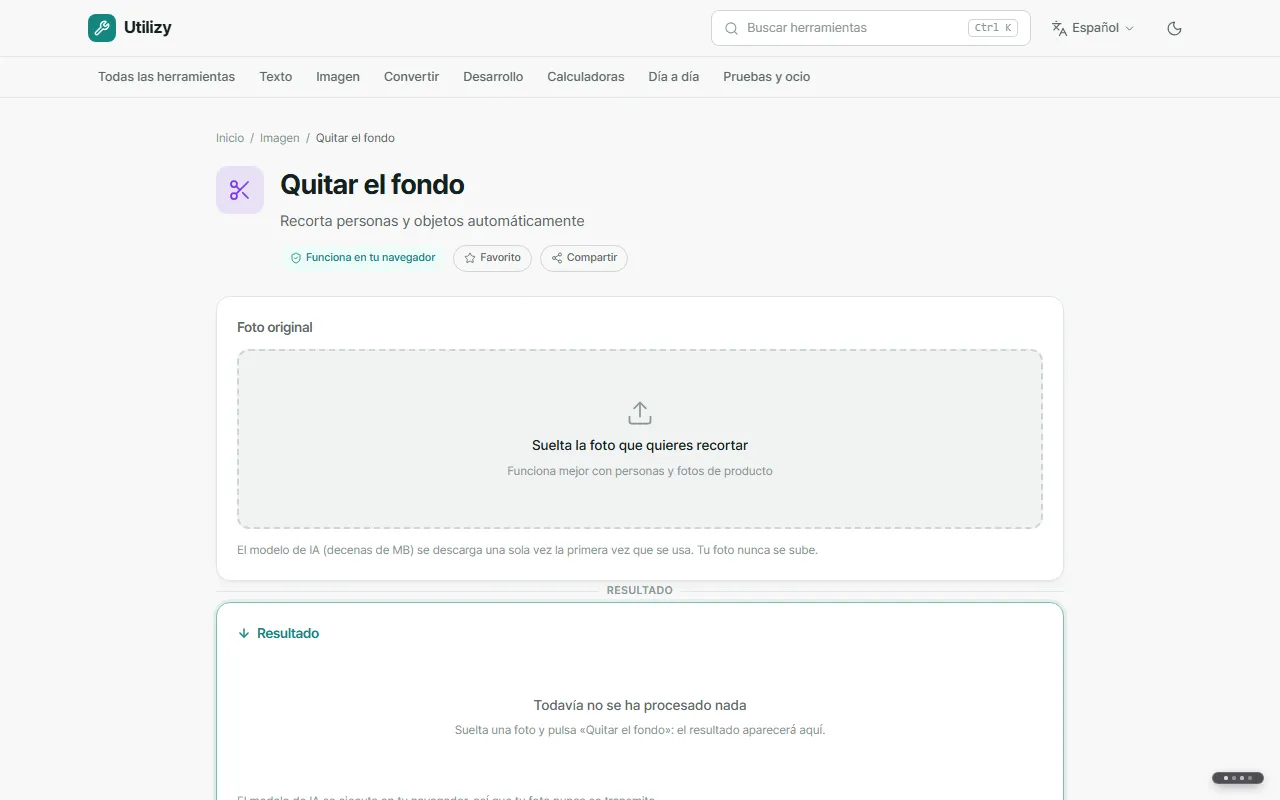Screen dimensions: 1280x800
Task: Click the translate language icon
Action: tap(1059, 28)
